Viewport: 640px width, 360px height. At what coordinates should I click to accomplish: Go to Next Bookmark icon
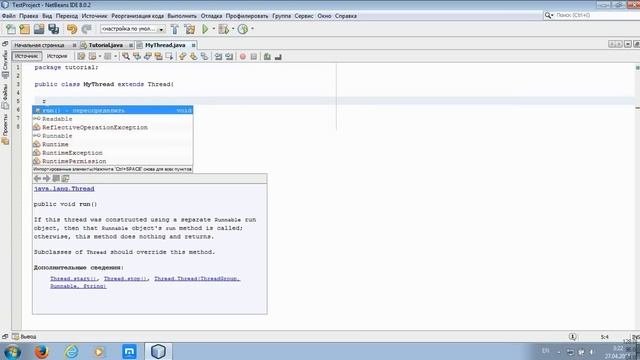[x=193, y=57]
